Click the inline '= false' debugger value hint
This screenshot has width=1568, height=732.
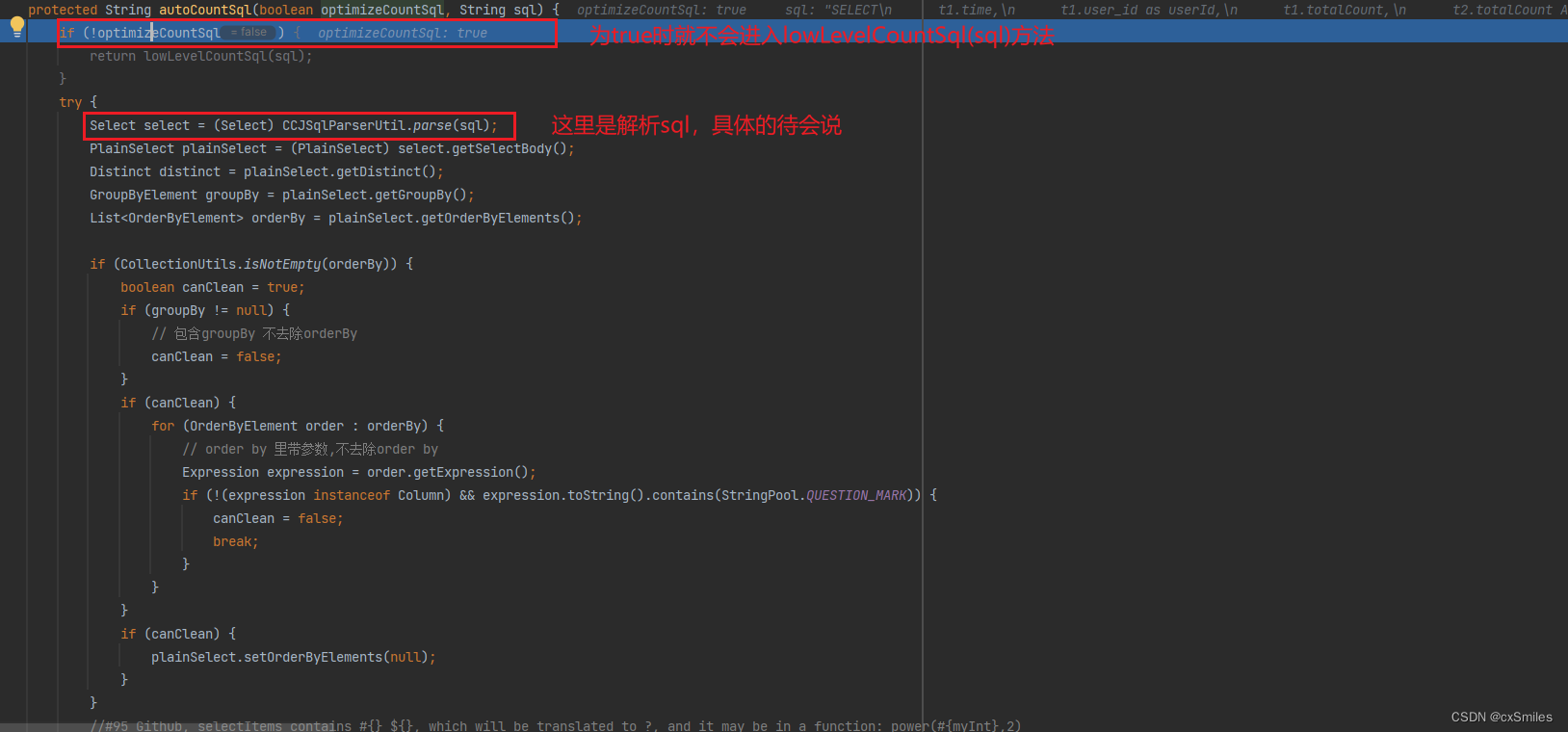[249, 33]
